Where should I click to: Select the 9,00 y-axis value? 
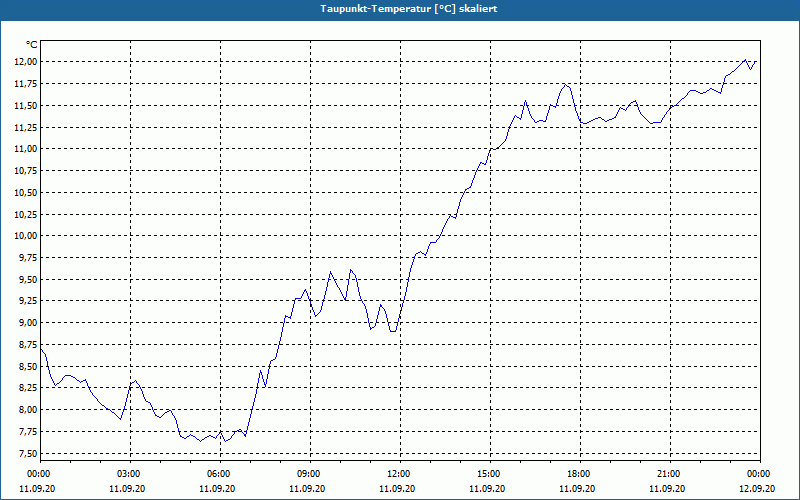27,323
